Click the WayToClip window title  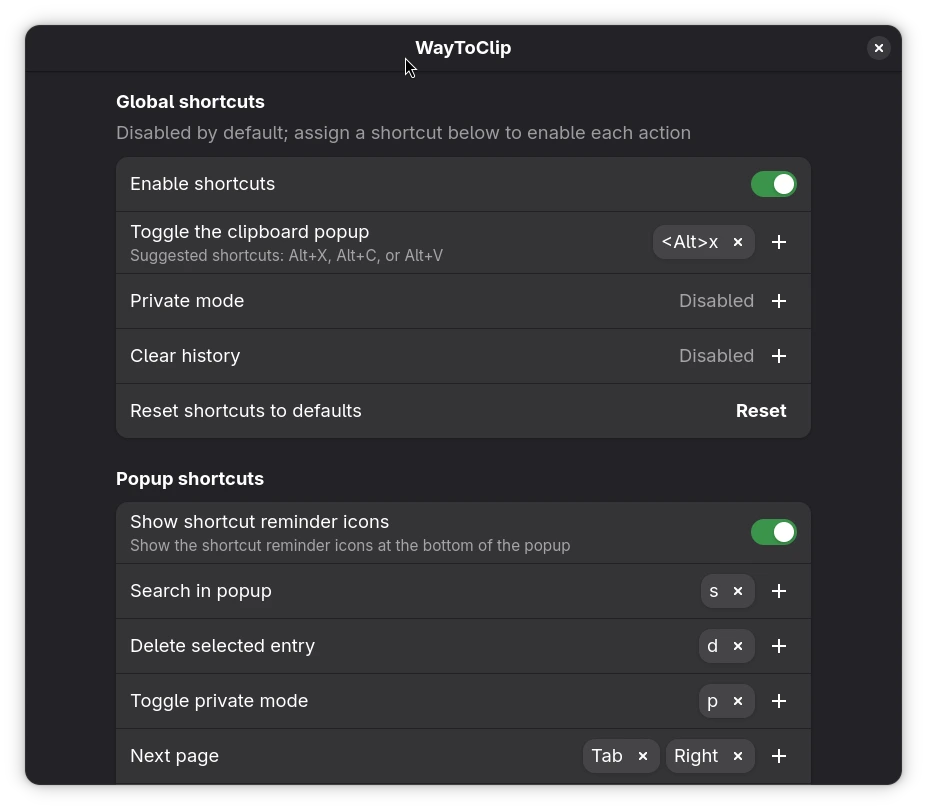[463, 48]
